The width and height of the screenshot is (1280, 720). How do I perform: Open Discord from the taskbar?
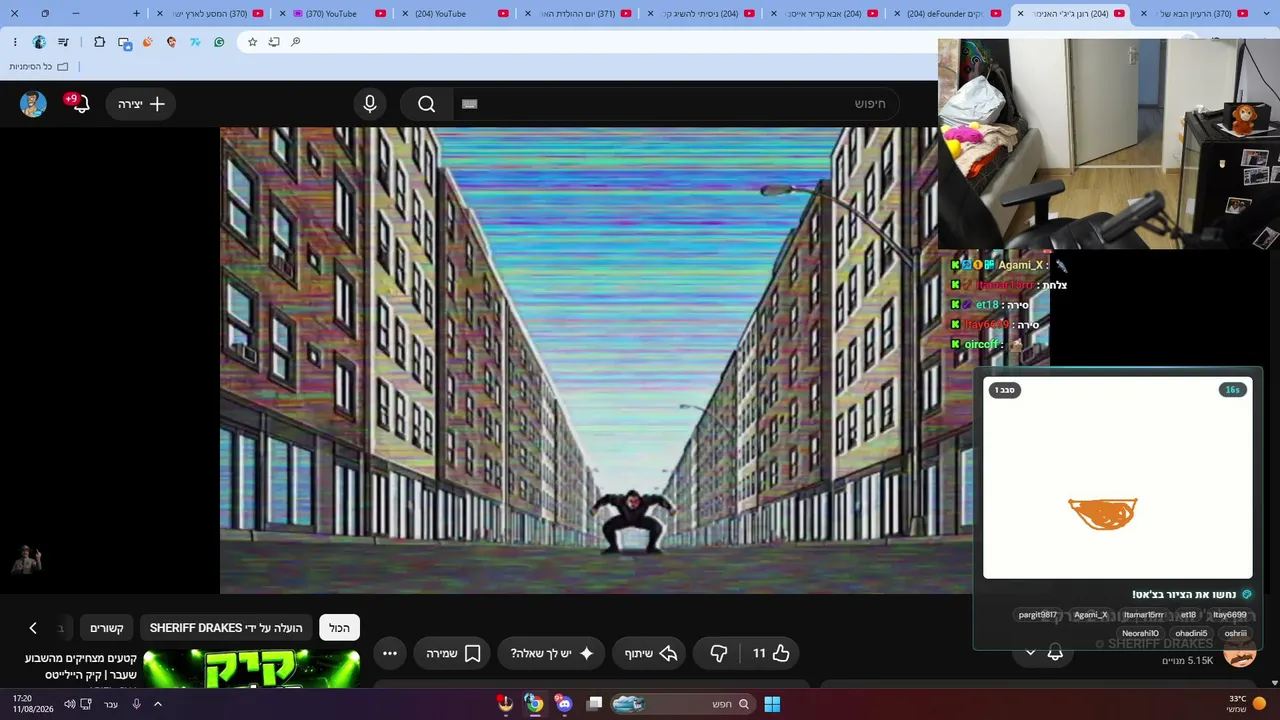563,704
